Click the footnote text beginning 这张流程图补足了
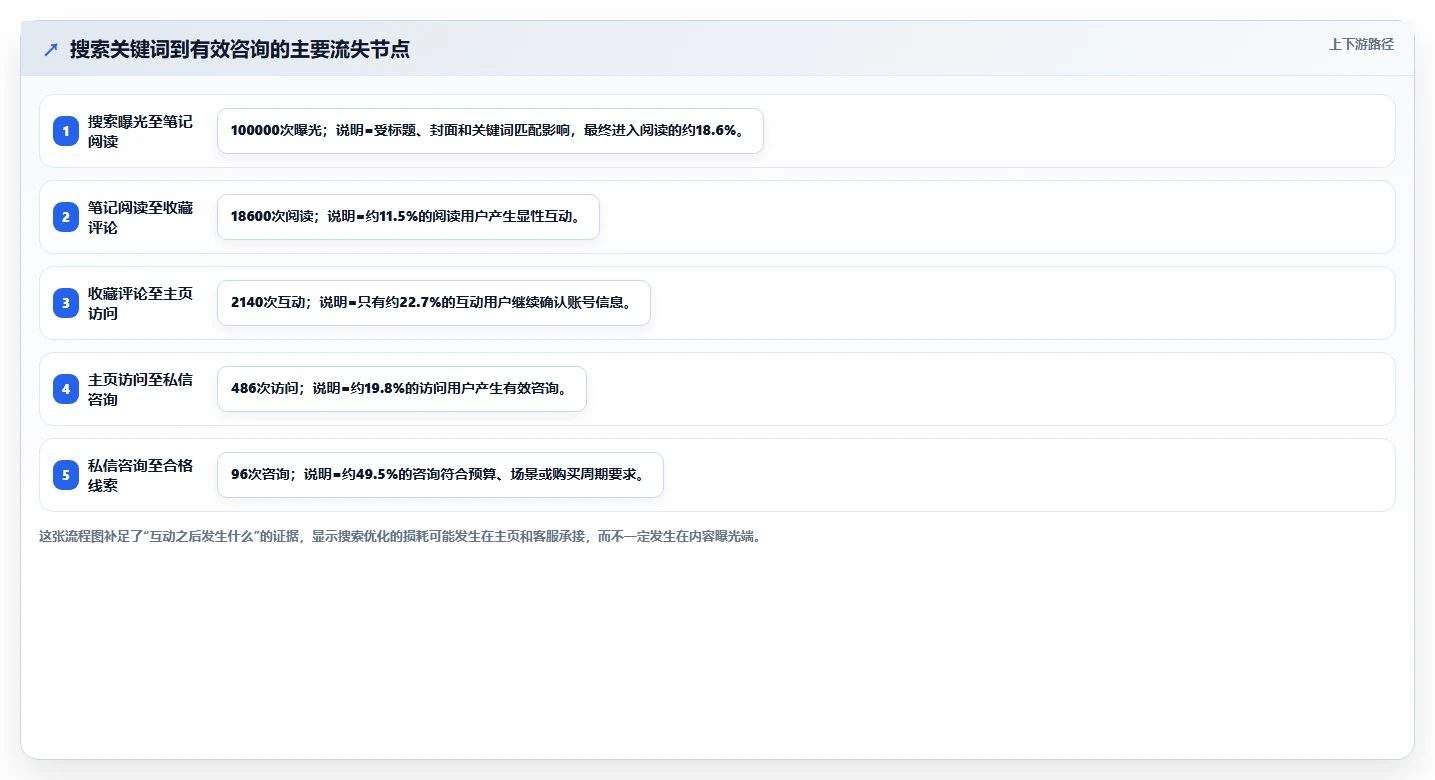Viewport: 1435px width, 780px height. (400, 536)
